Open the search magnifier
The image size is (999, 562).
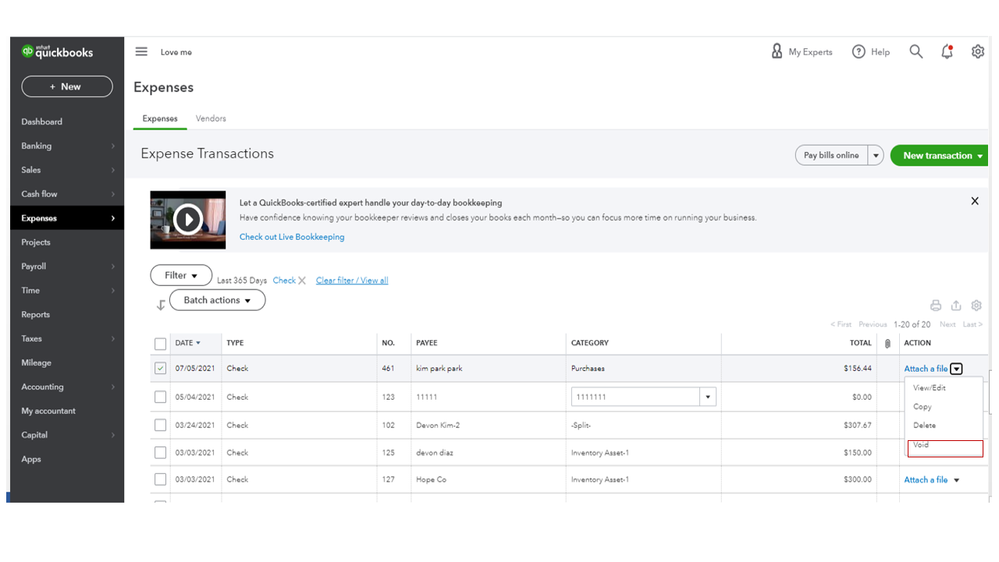pos(916,52)
